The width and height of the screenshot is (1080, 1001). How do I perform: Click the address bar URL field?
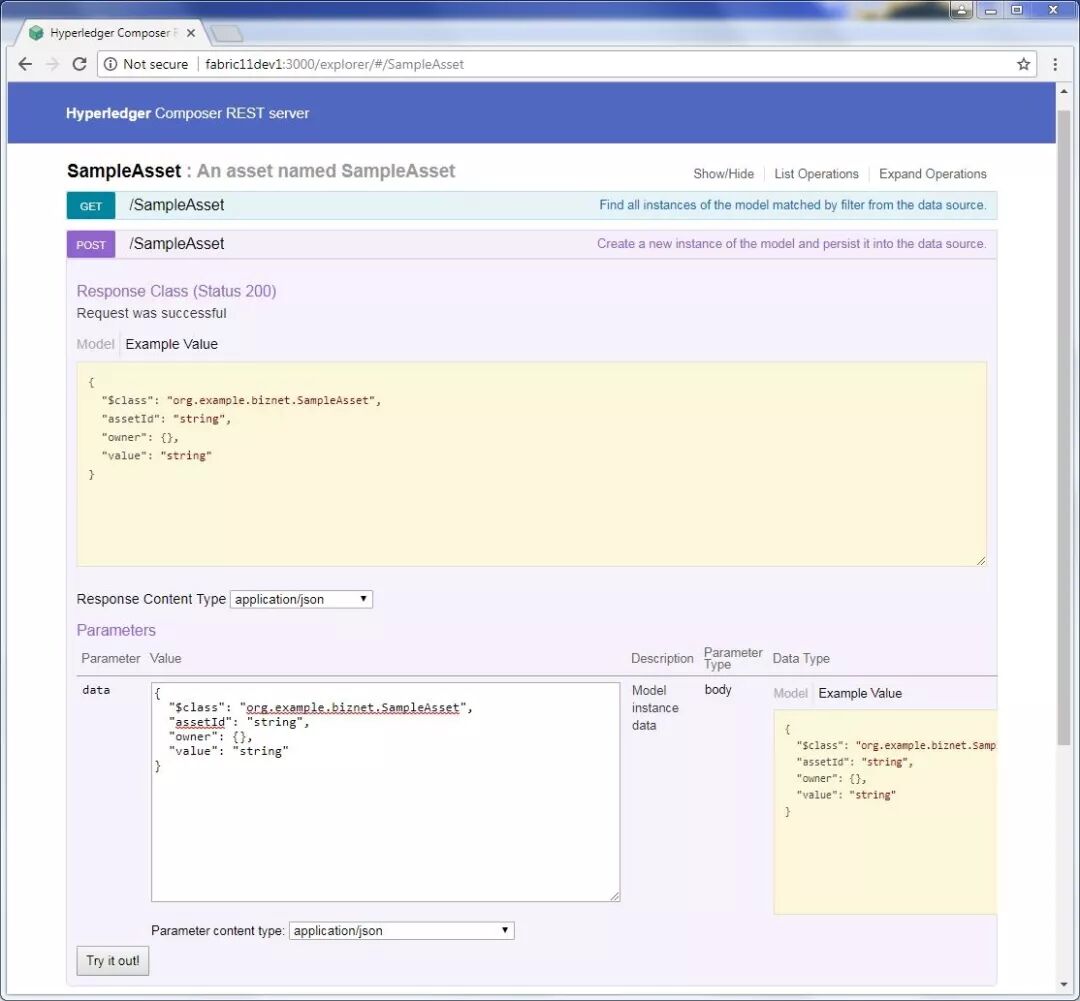coord(565,64)
